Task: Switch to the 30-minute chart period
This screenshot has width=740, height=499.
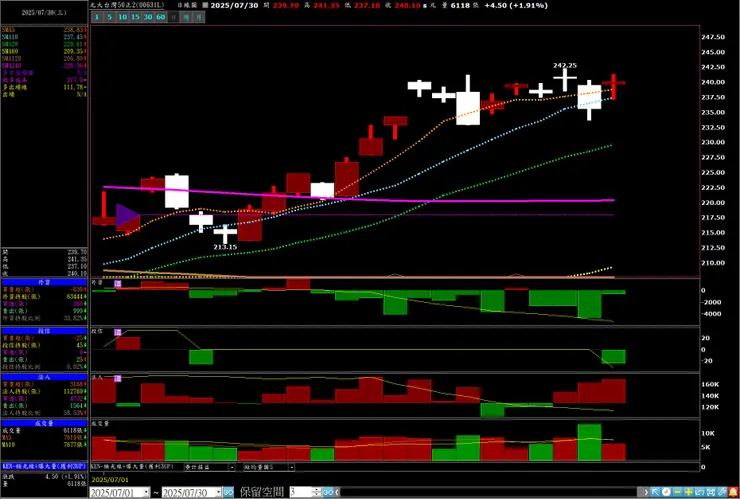Action: tap(148, 17)
